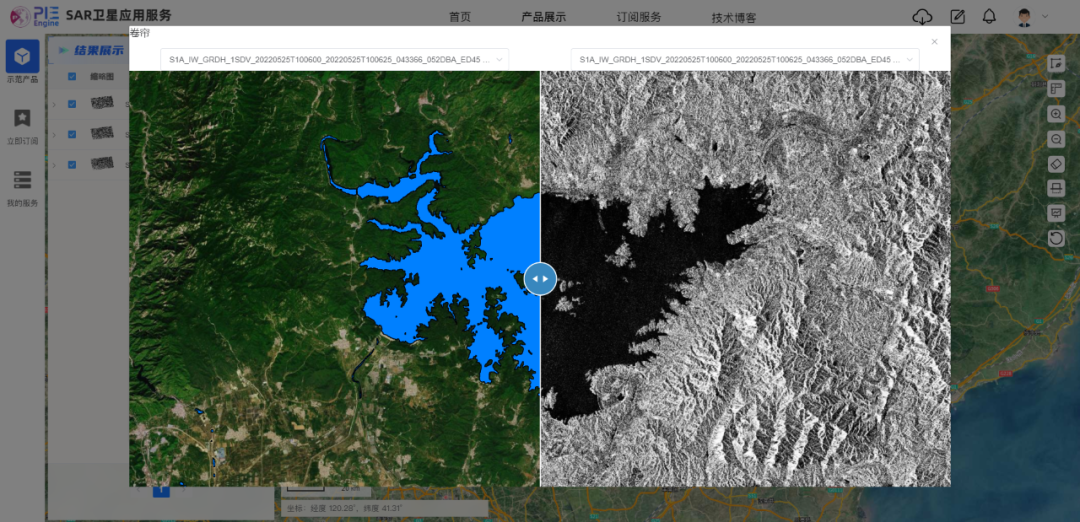Image resolution: width=1080 pixels, height=522 pixels.
Task: Go to 首页 in navigation
Action: point(459,17)
